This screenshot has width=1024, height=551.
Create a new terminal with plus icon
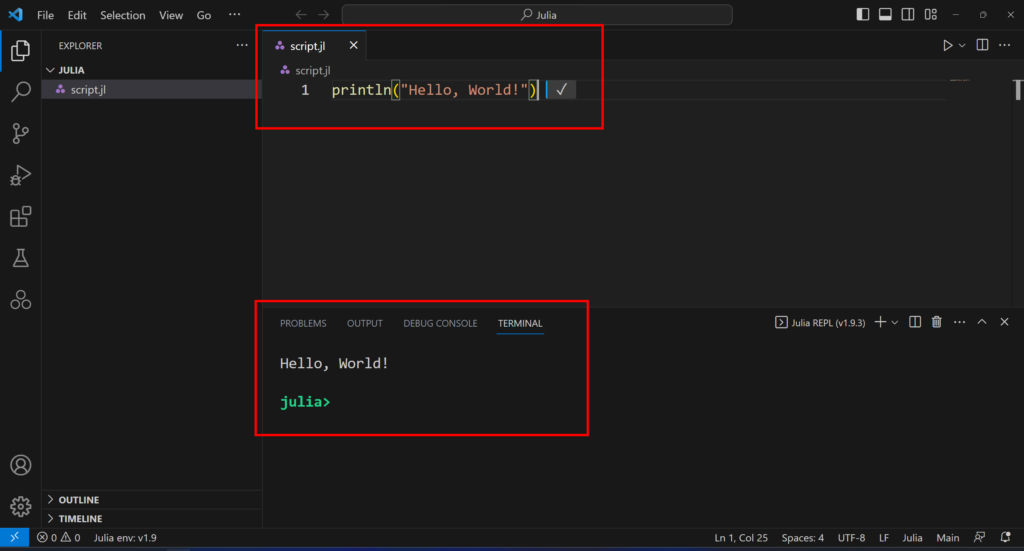tap(880, 322)
